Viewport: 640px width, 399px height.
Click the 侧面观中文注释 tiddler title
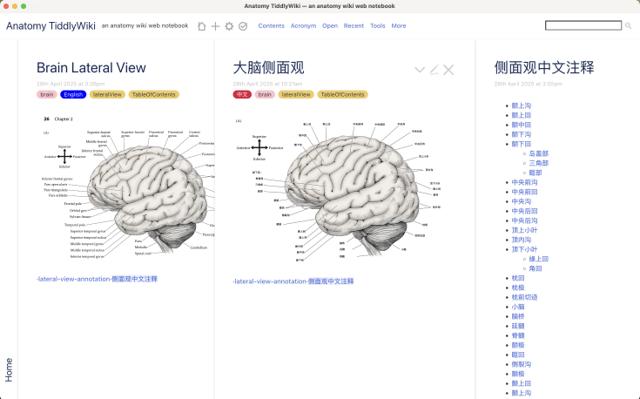click(x=544, y=68)
